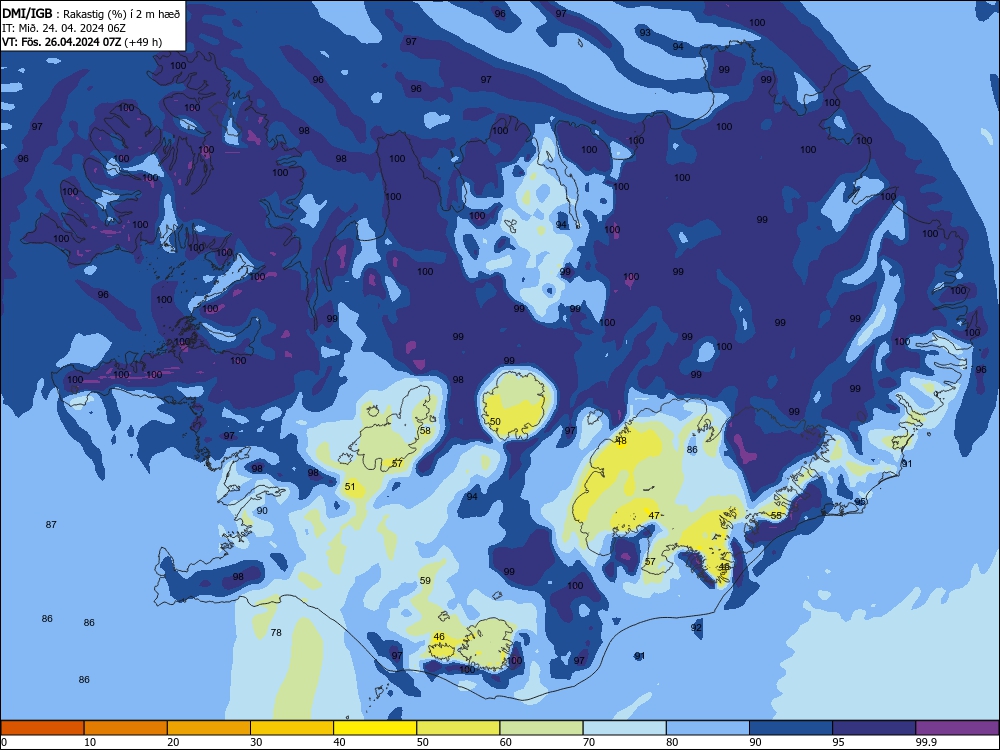Click the 80–90% light blue legend swatch
This screenshot has width=1000, height=750.
708,728
